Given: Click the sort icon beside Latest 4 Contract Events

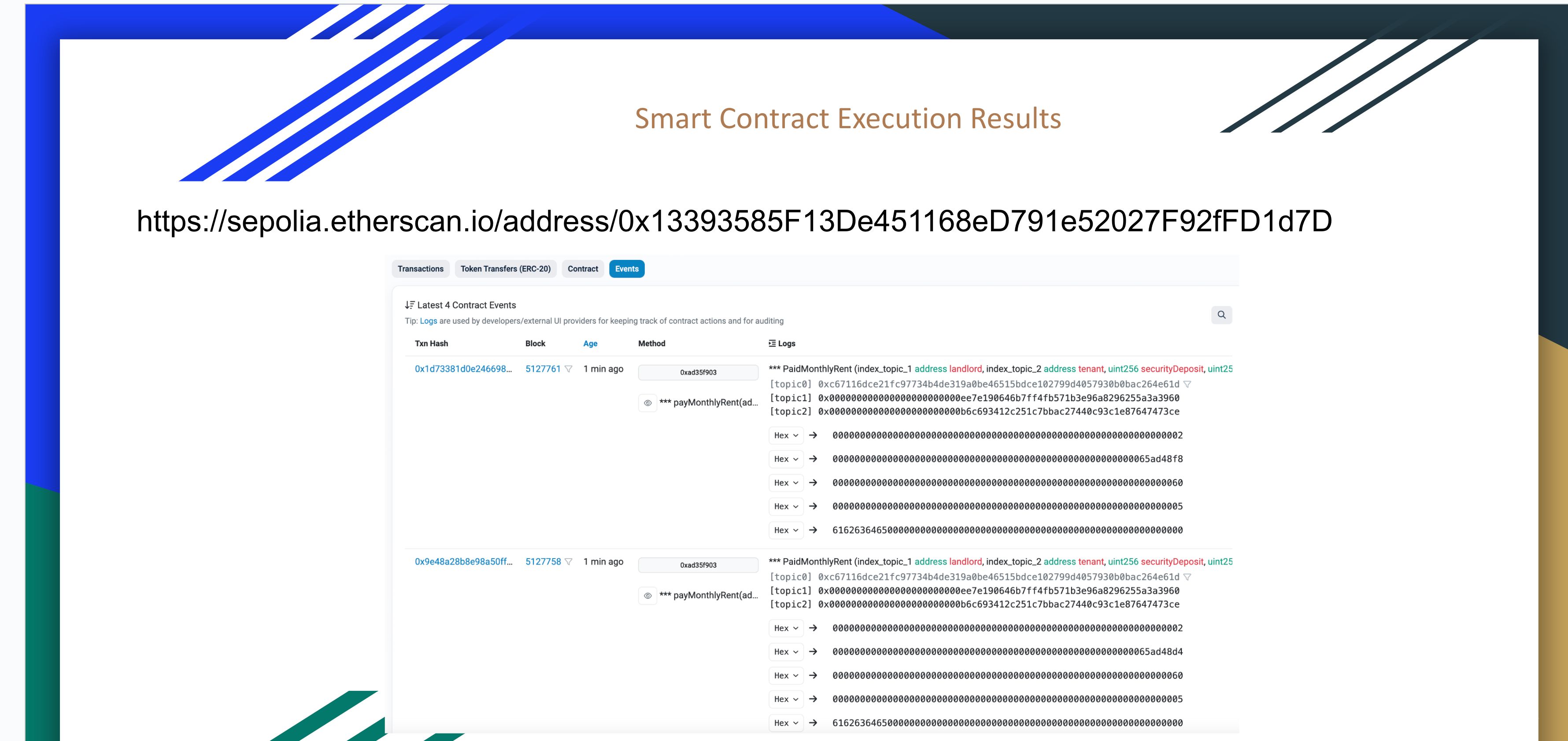Looking at the screenshot, I should pyautogui.click(x=410, y=305).
